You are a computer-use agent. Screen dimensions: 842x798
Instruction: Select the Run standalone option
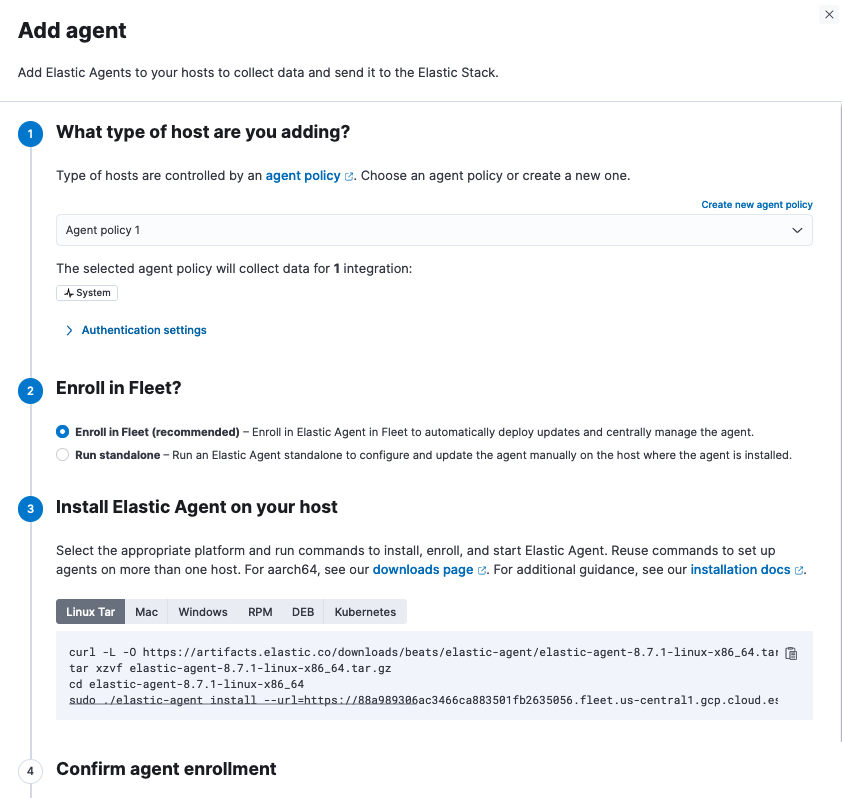pos(62,455)
